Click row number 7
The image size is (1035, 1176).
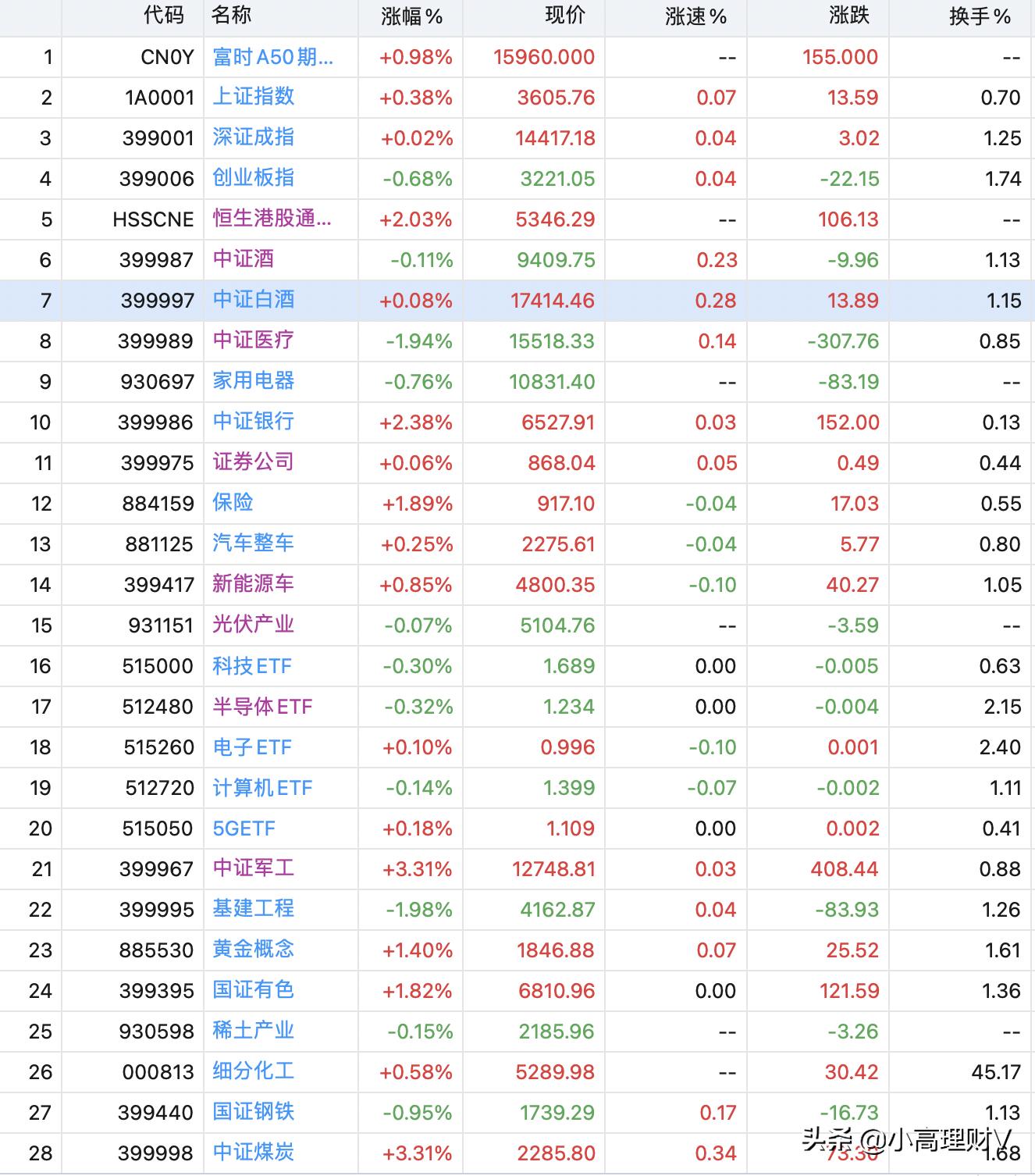pyautogui.click(x=46, y=301)
